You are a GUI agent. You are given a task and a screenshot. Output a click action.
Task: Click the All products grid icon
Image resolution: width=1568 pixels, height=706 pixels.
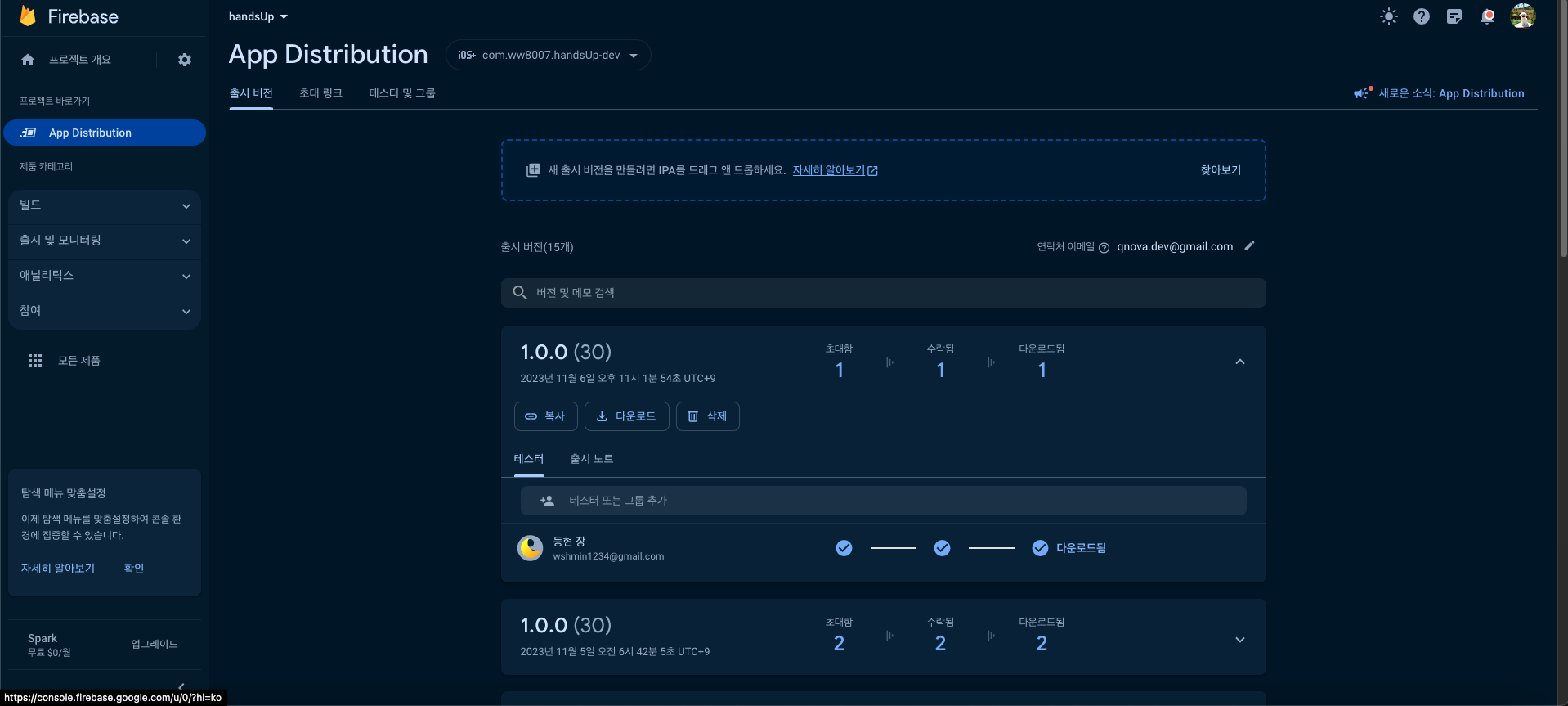[x=35, y=361]
